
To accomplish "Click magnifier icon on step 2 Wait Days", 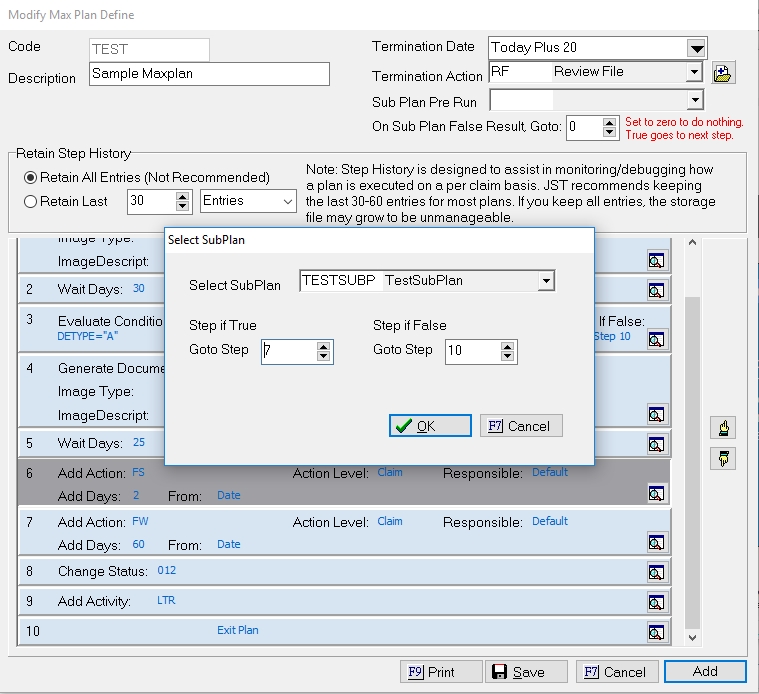I will tap(656, 291).
